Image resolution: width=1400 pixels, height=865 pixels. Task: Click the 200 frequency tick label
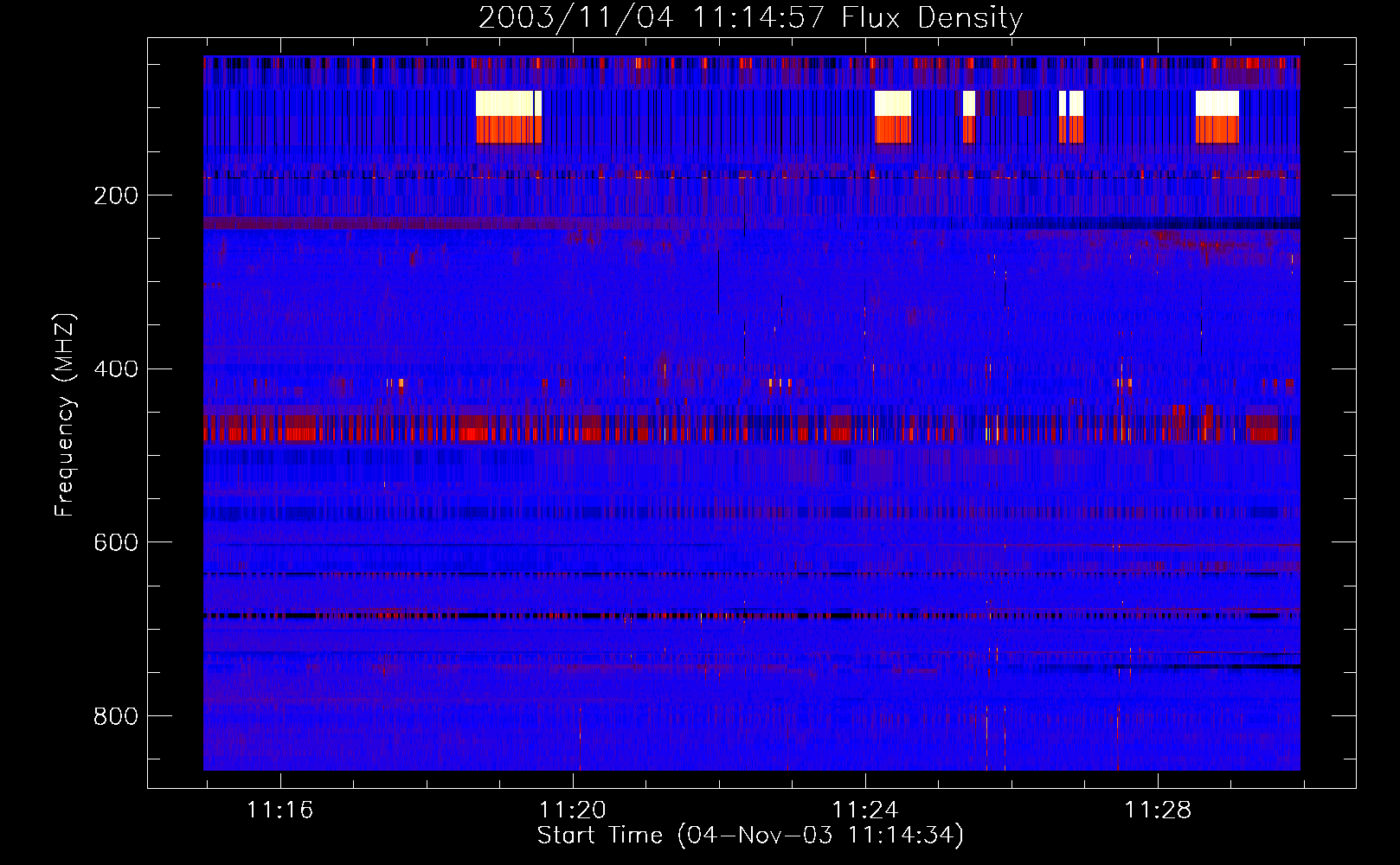point(116,195)
